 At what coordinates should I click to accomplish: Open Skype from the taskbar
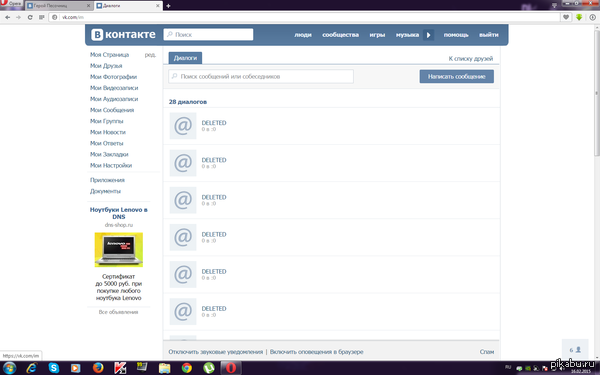click(54, 368)
